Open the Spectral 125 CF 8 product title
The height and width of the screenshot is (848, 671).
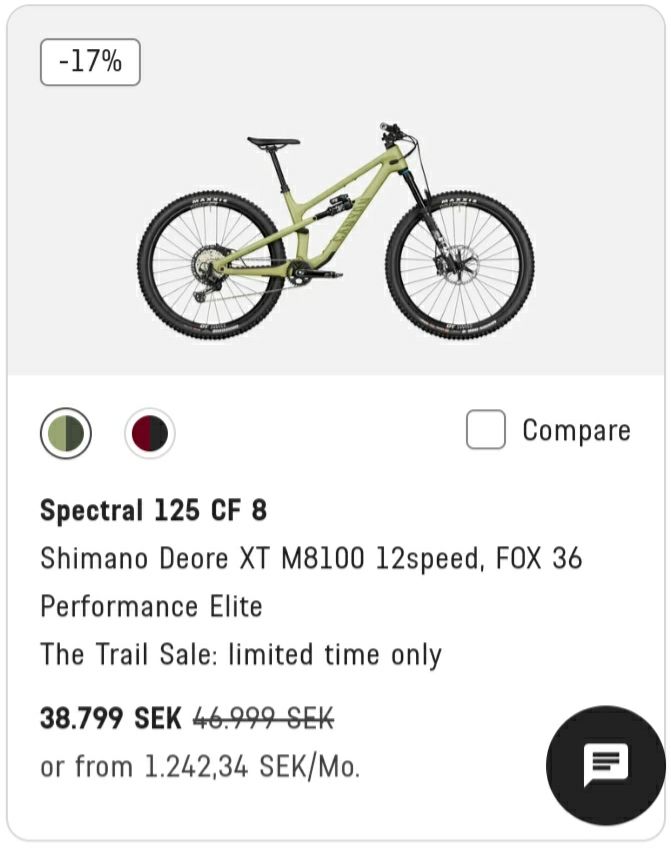point(154,510)
